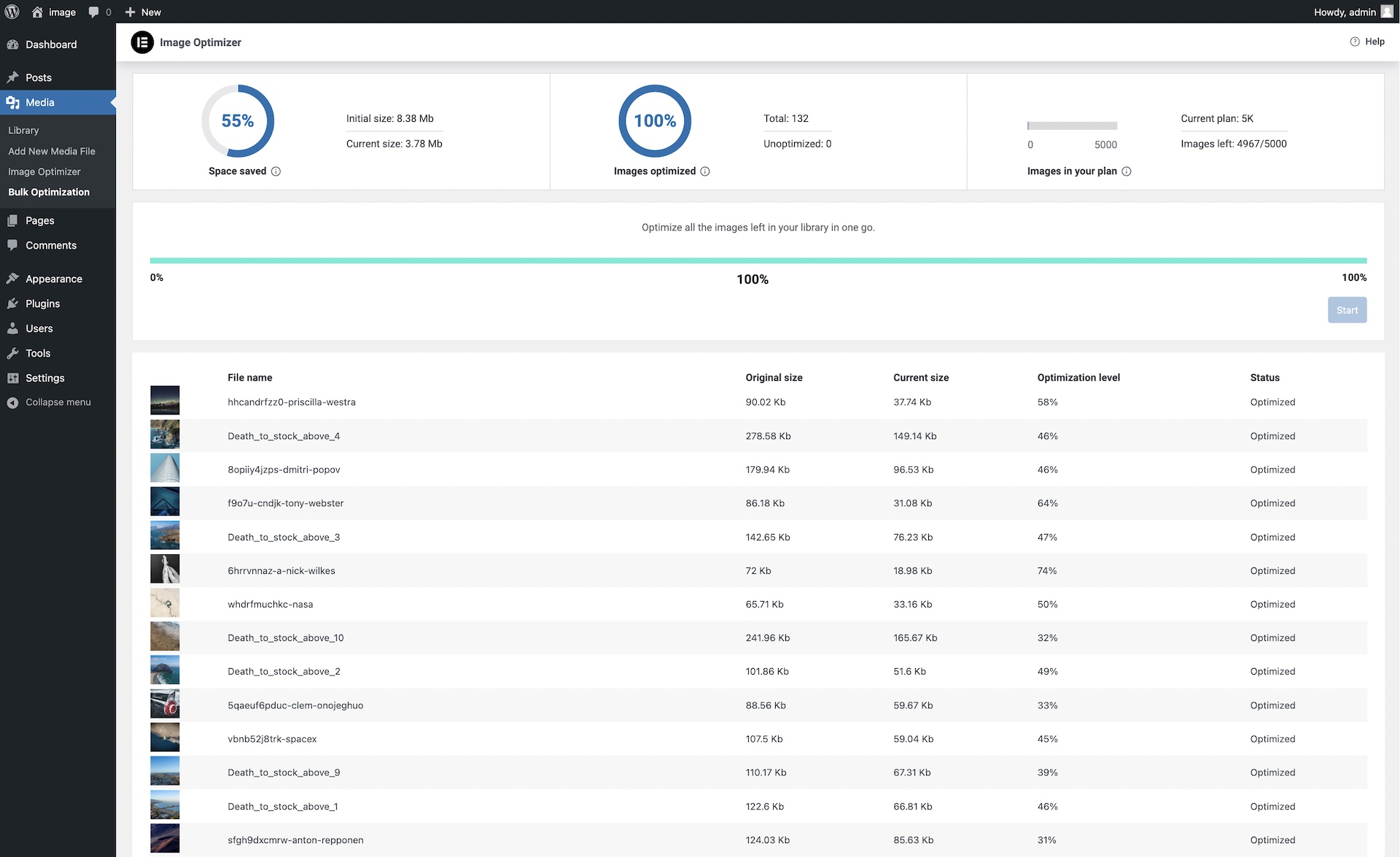Toggle the Images optimized info icon
This screenshot has height=857, width=1400.
click(x=706, y=171)
